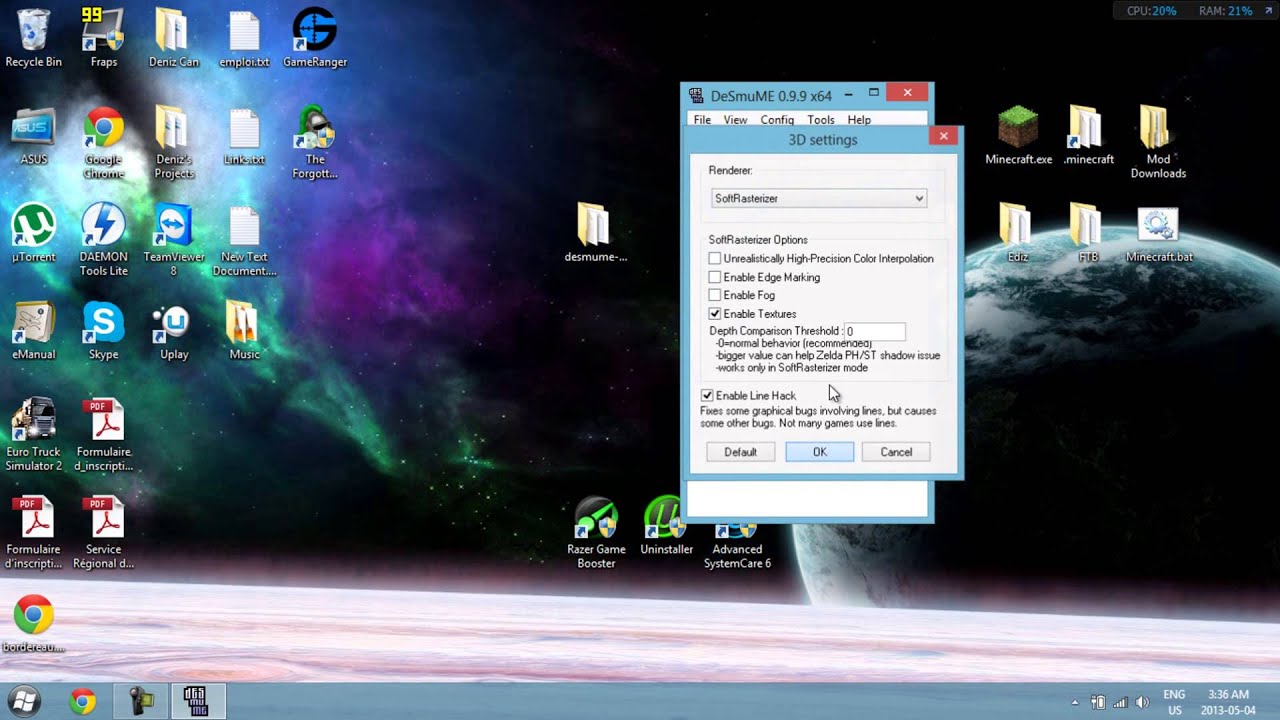Expand the Renderer SoftRasterizer dropdown
This screenshot has width=1280, height=720.
pos(819,198)
